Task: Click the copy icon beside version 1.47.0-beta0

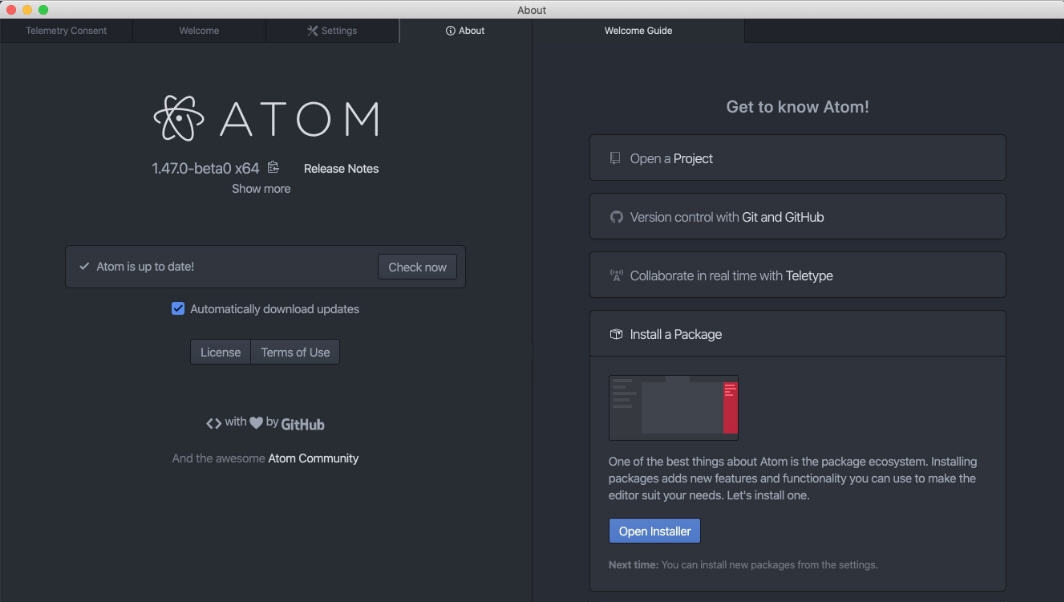Action: (x=273, y=168)
